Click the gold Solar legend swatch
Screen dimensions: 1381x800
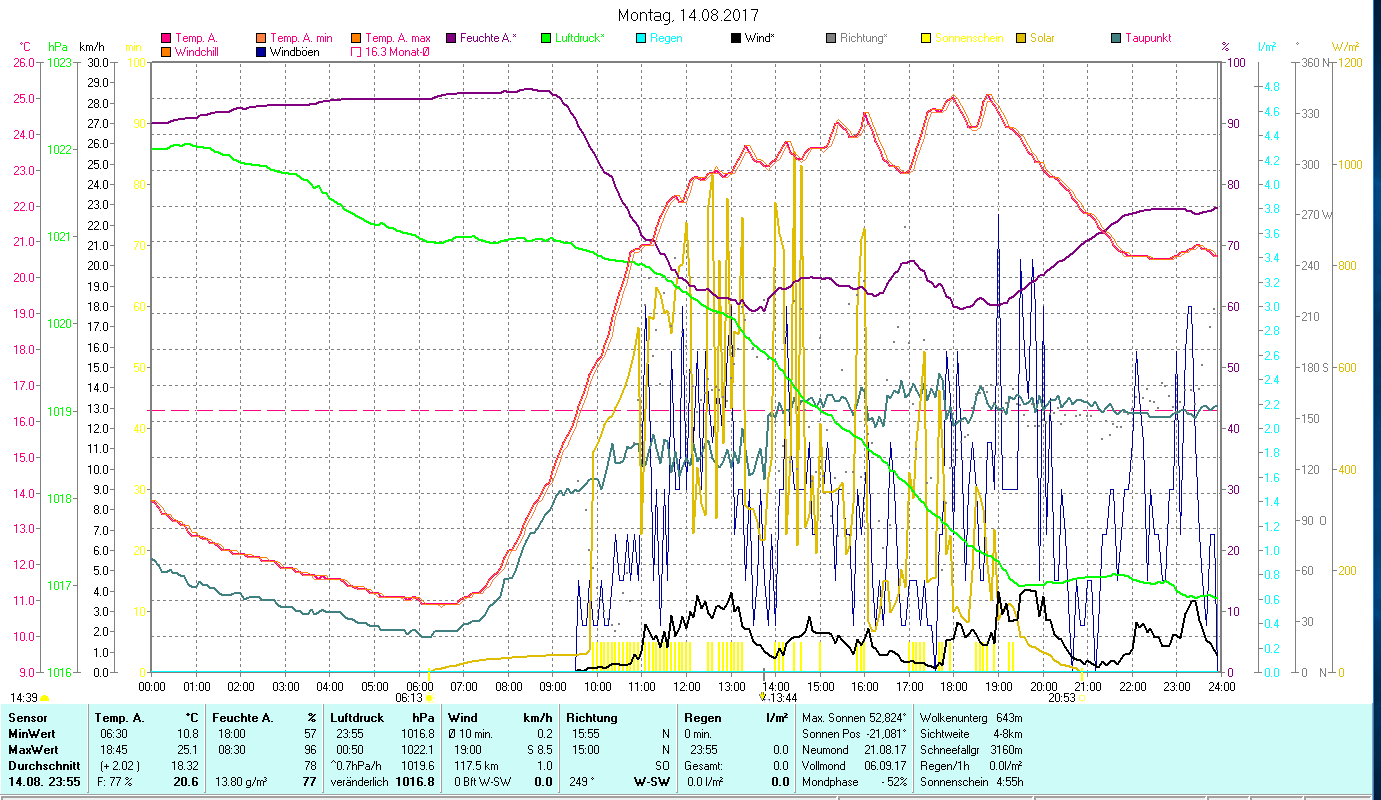[x=1020, y=38]
